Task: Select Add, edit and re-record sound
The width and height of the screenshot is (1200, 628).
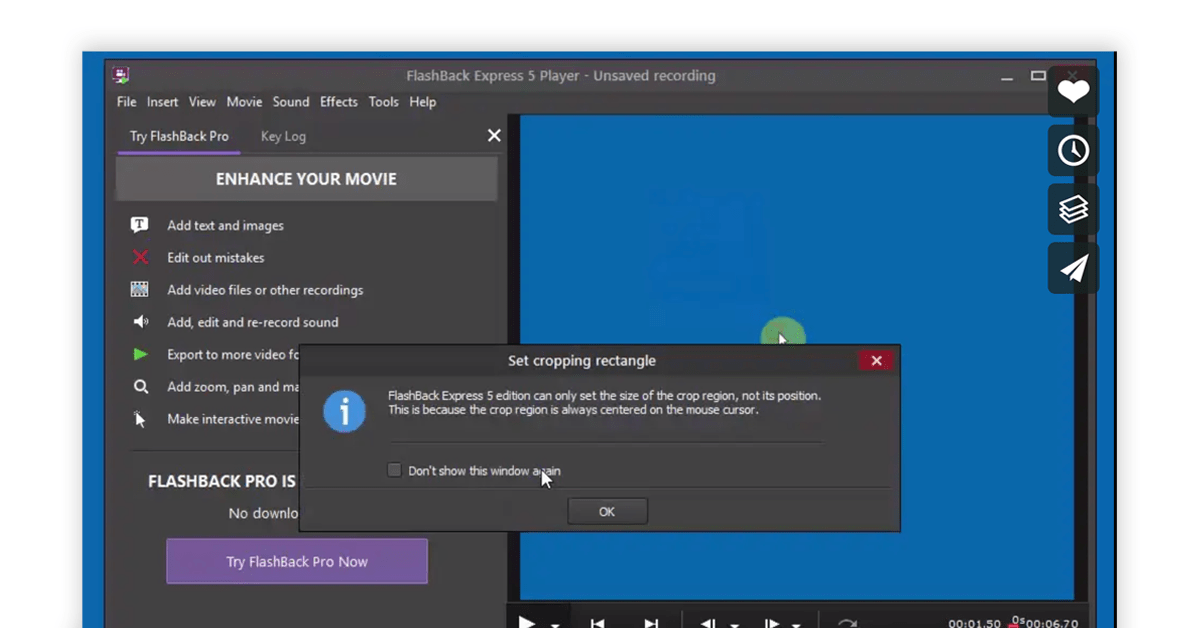Action: pyautogui.click(x=253, y=322)
